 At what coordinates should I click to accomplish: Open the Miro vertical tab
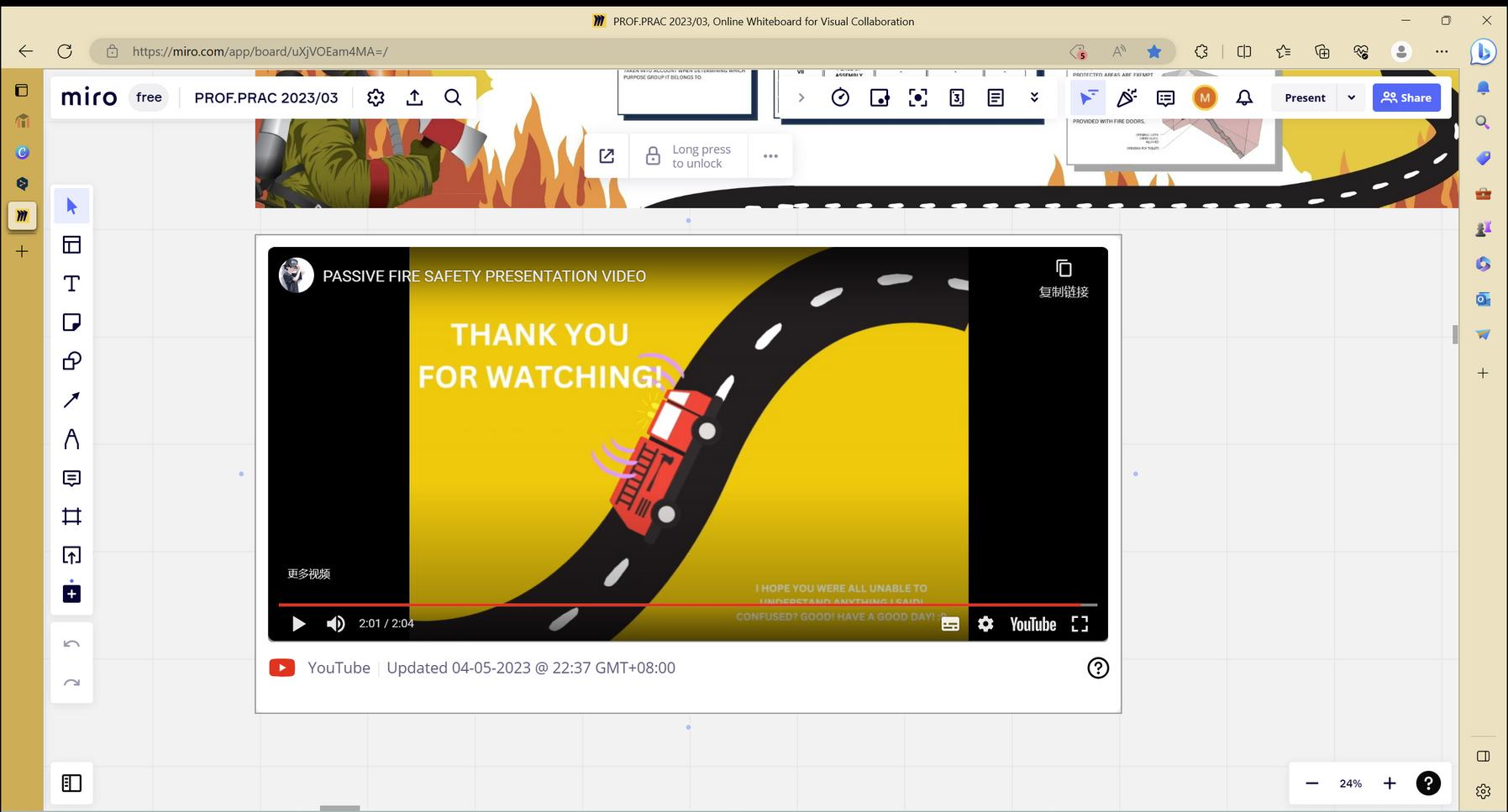22,216
